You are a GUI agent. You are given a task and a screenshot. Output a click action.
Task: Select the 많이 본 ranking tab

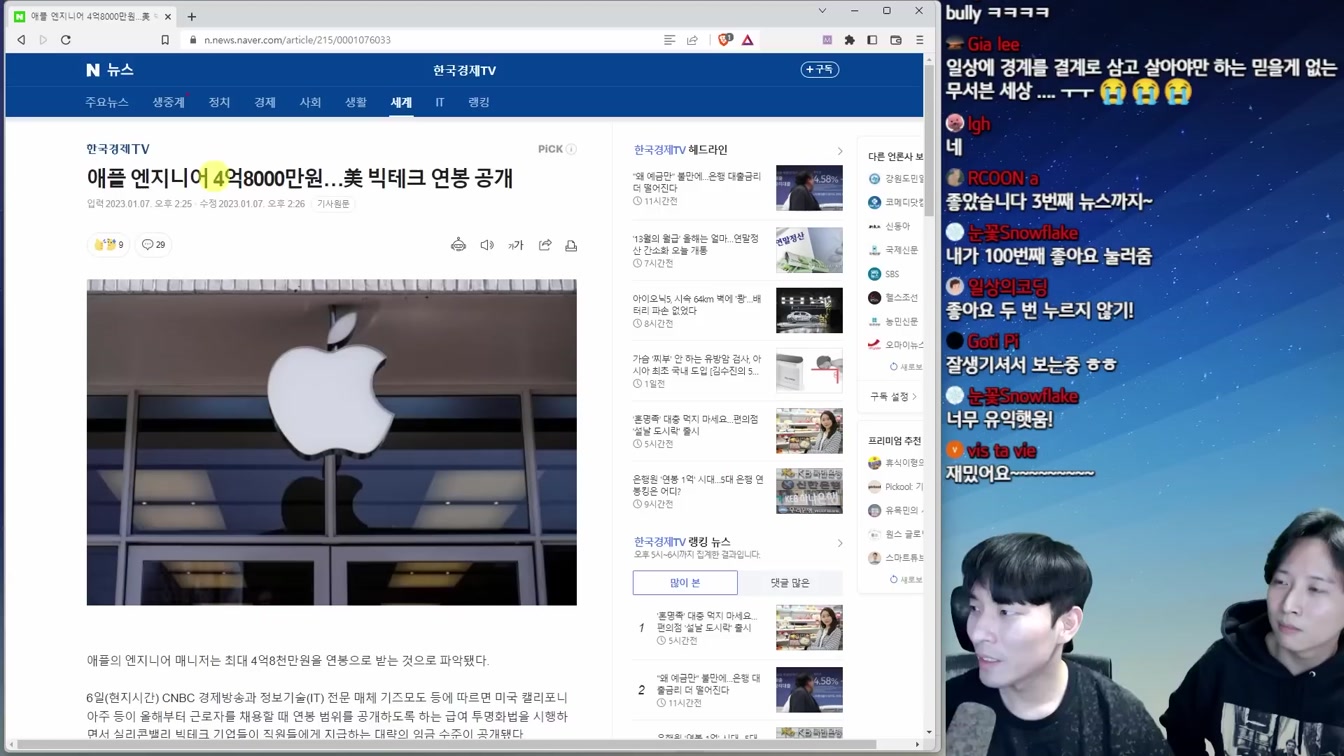click(x=685, y=582)
